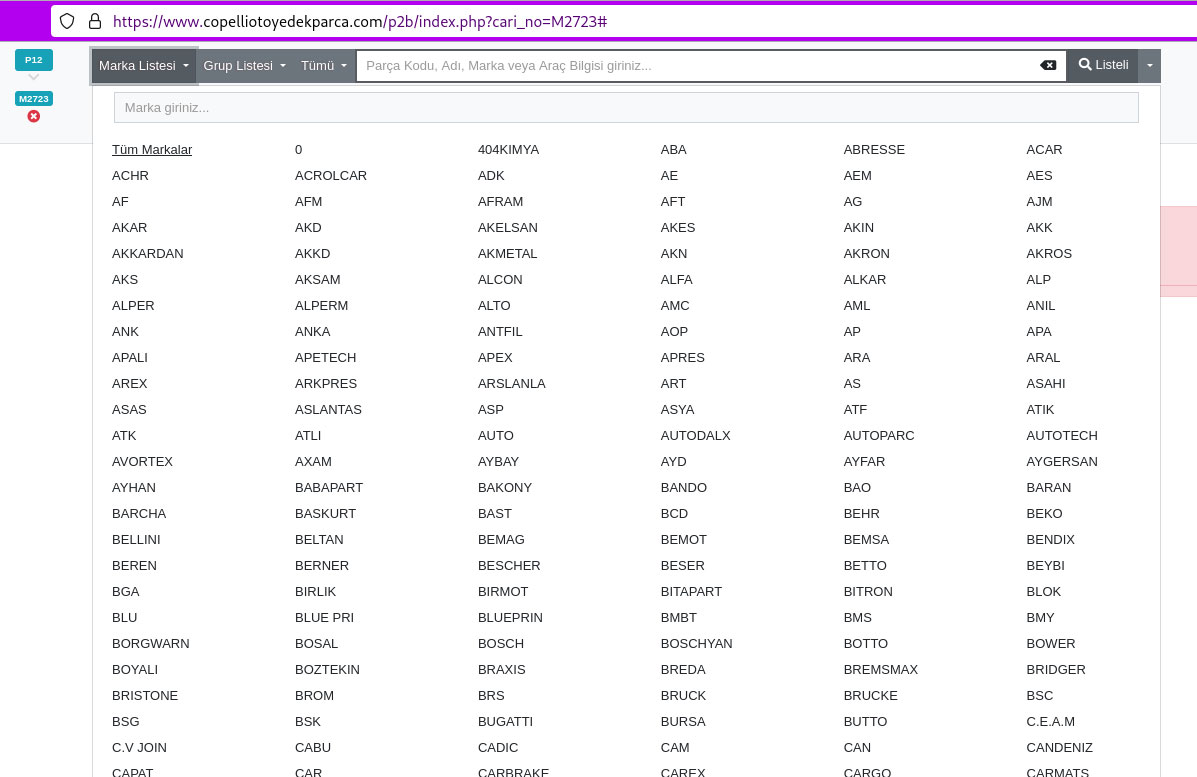The image size is (1197, 777).
Task: Click the clear search backspace icon
Action: (x=1048, y=65)
